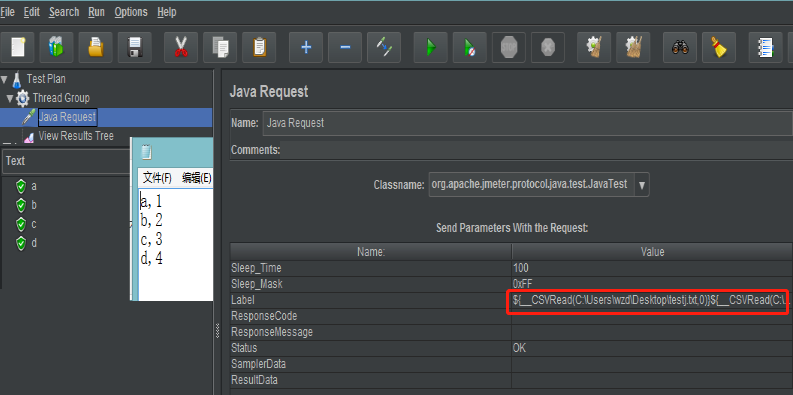The image size is (793, 395).
Task: Click the New test plan icon
Action: click(x=18, y=48)
